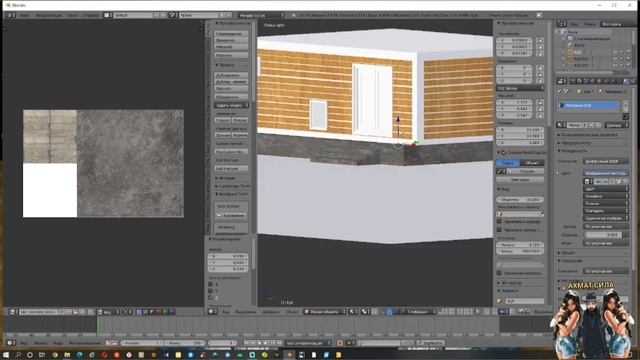This screenshot has height=360, width=640.
Task: Toggle lock icon for position X
Action: click(x=540, y=41)
